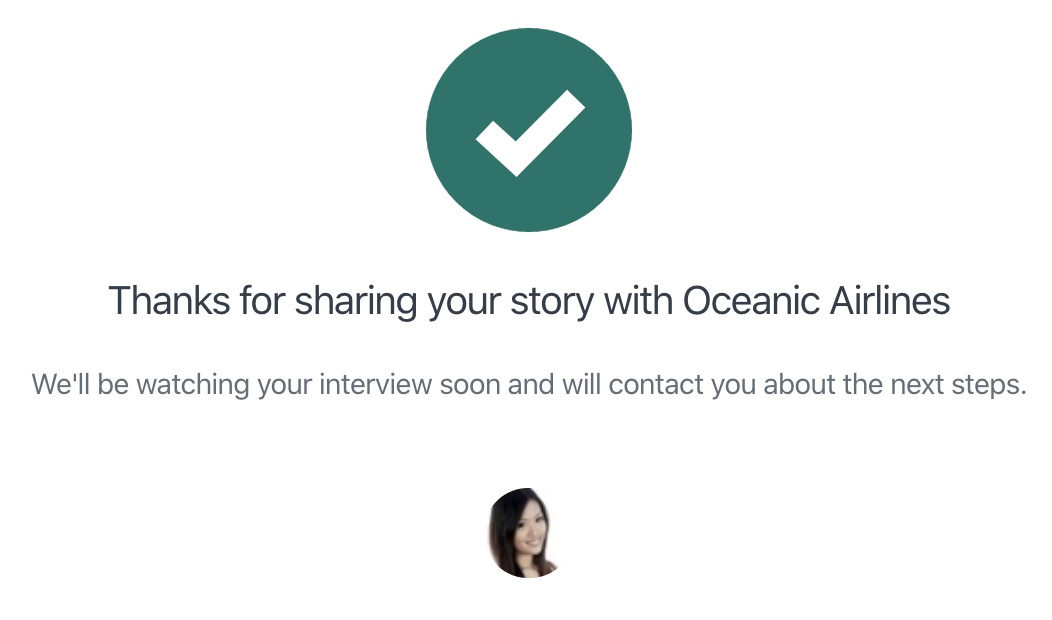Click the word 'soon' in the subtext
The width and height of the screenshot is (1052, 620).
tap(470, 386)
